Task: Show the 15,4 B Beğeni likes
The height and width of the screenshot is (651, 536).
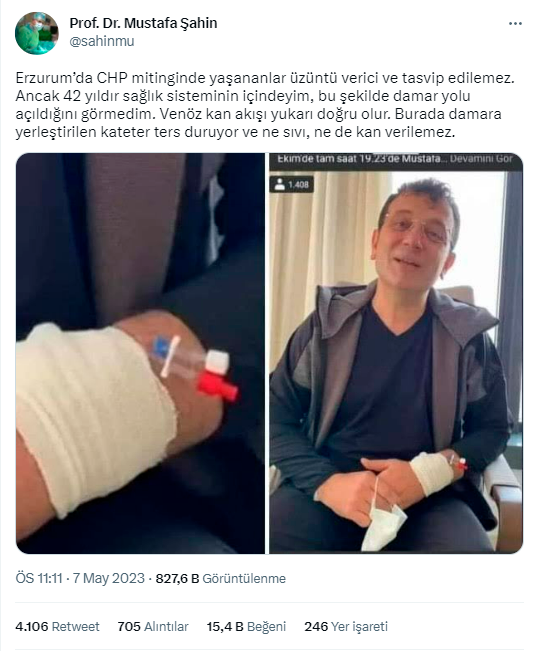Action: click(246, 626)
